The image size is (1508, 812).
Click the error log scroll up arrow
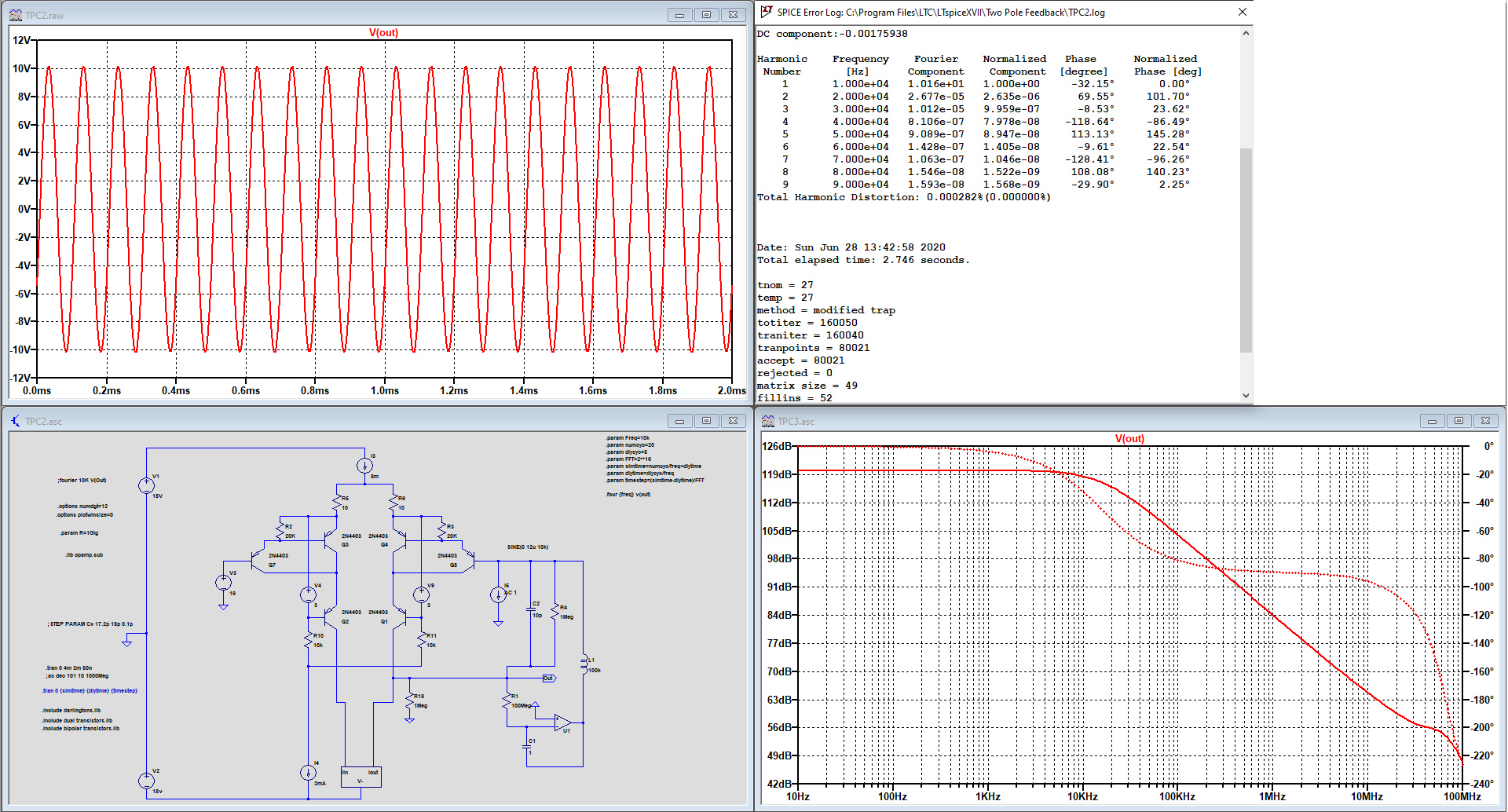1246,33
